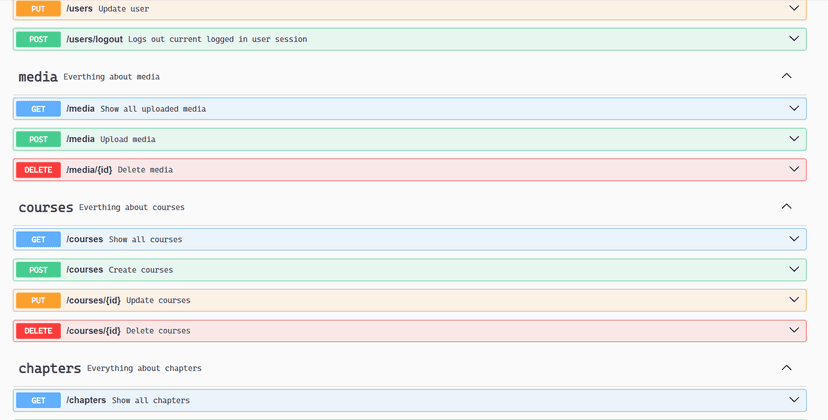Open the chapters tag heading link
828x420 pixels.
(x=50, y=369)
